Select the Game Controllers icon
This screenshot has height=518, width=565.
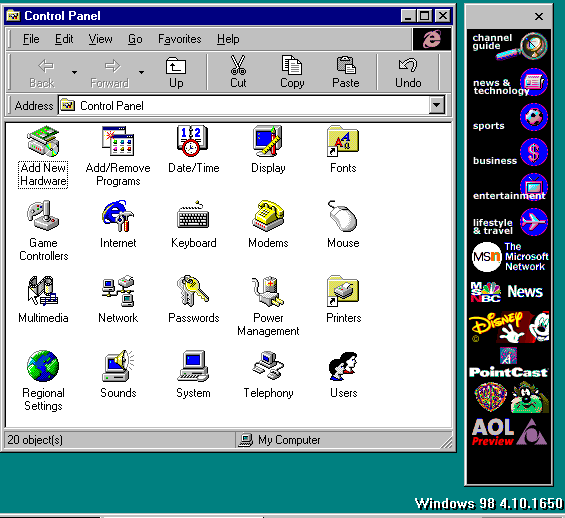tap(43, 216)
